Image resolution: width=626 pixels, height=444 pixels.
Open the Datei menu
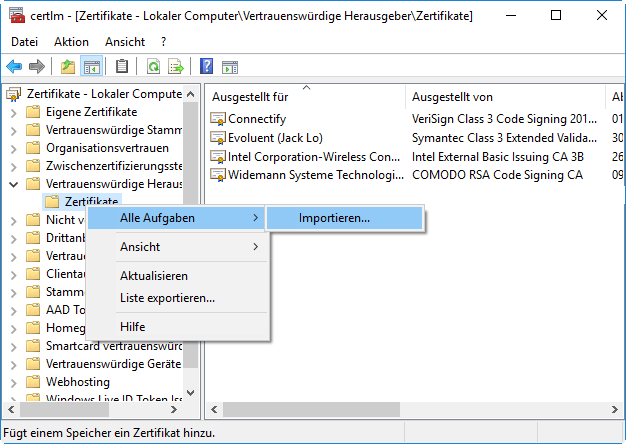pyautogui.click(x=25, y=42)
